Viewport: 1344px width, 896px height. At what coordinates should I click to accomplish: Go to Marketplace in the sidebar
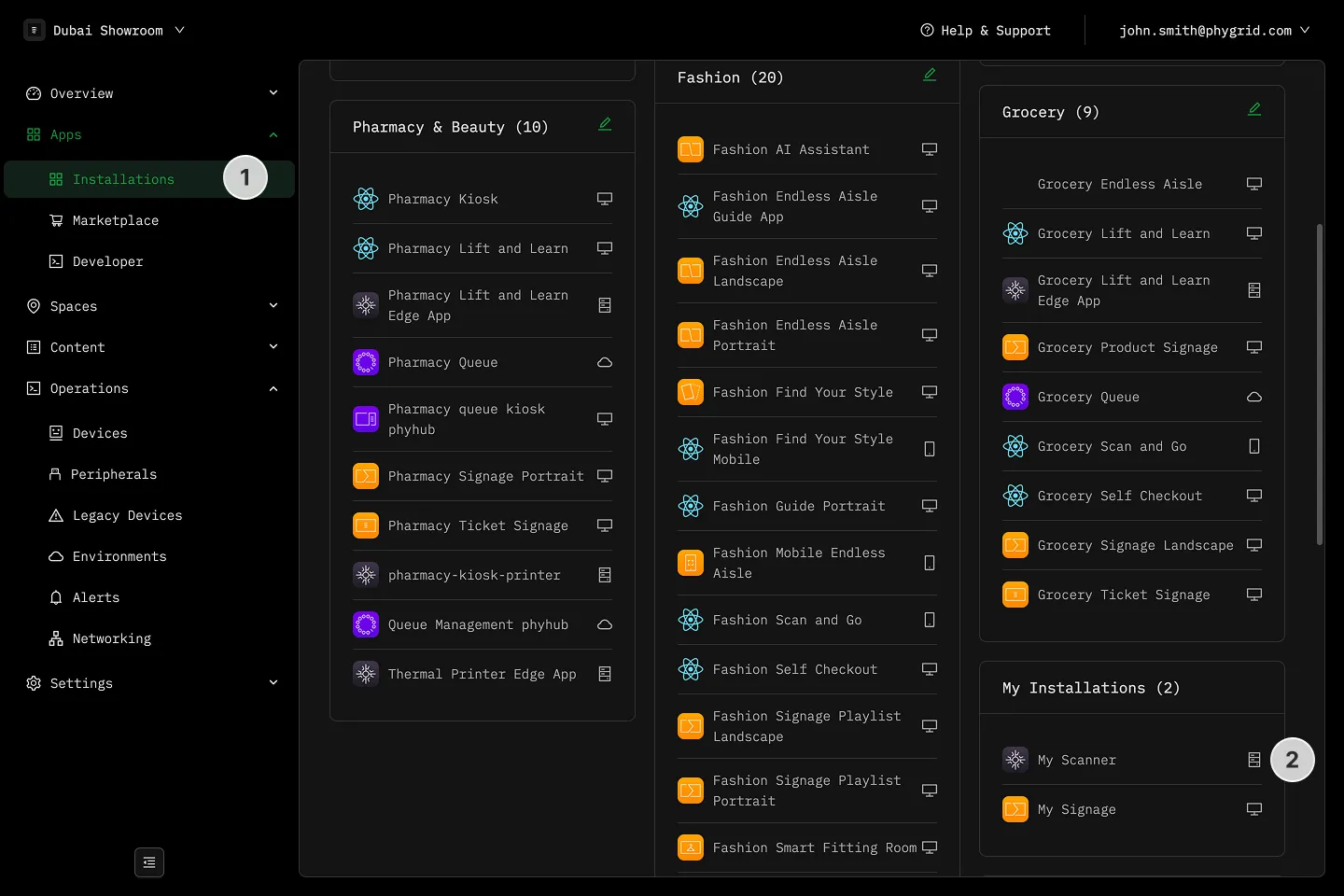[x=116, y=220]
